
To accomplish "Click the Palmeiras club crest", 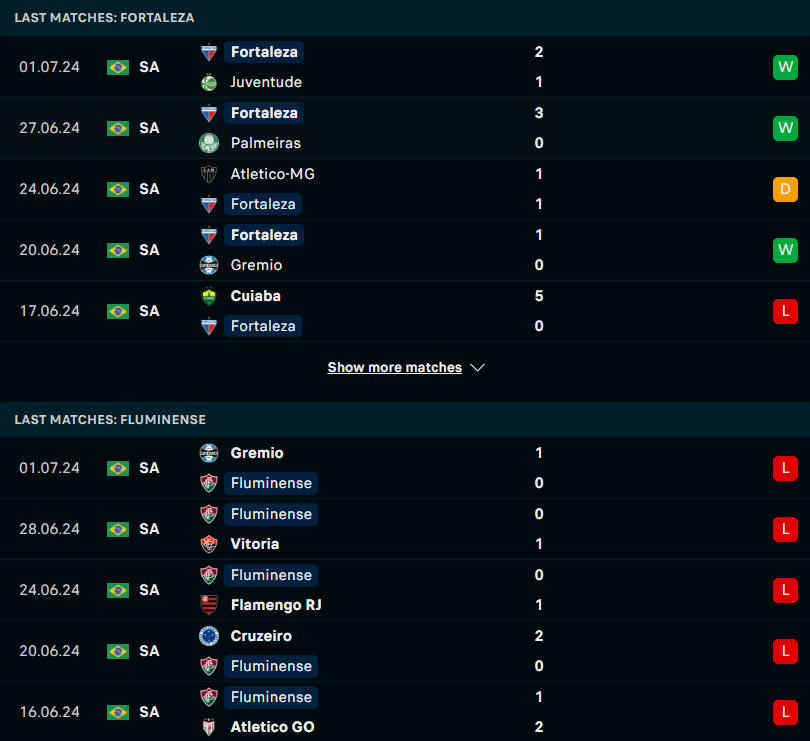I will click(x=209, y=143).
